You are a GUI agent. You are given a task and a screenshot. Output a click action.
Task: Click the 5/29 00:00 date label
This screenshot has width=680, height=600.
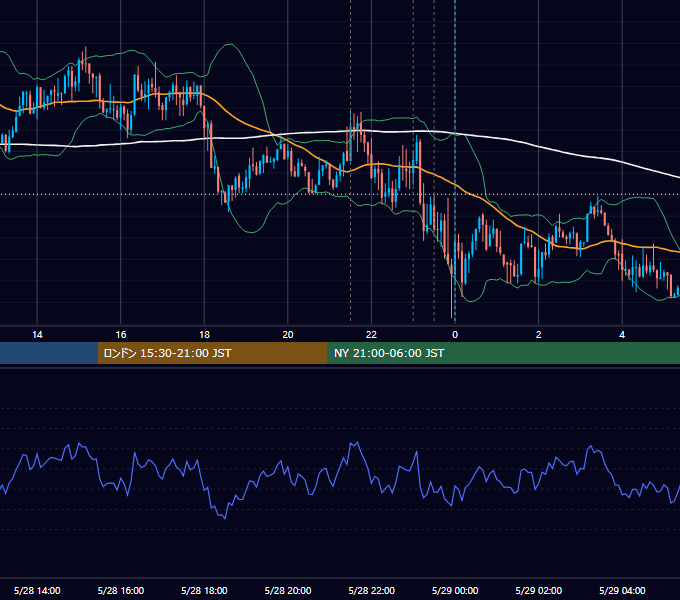[455, 590]
